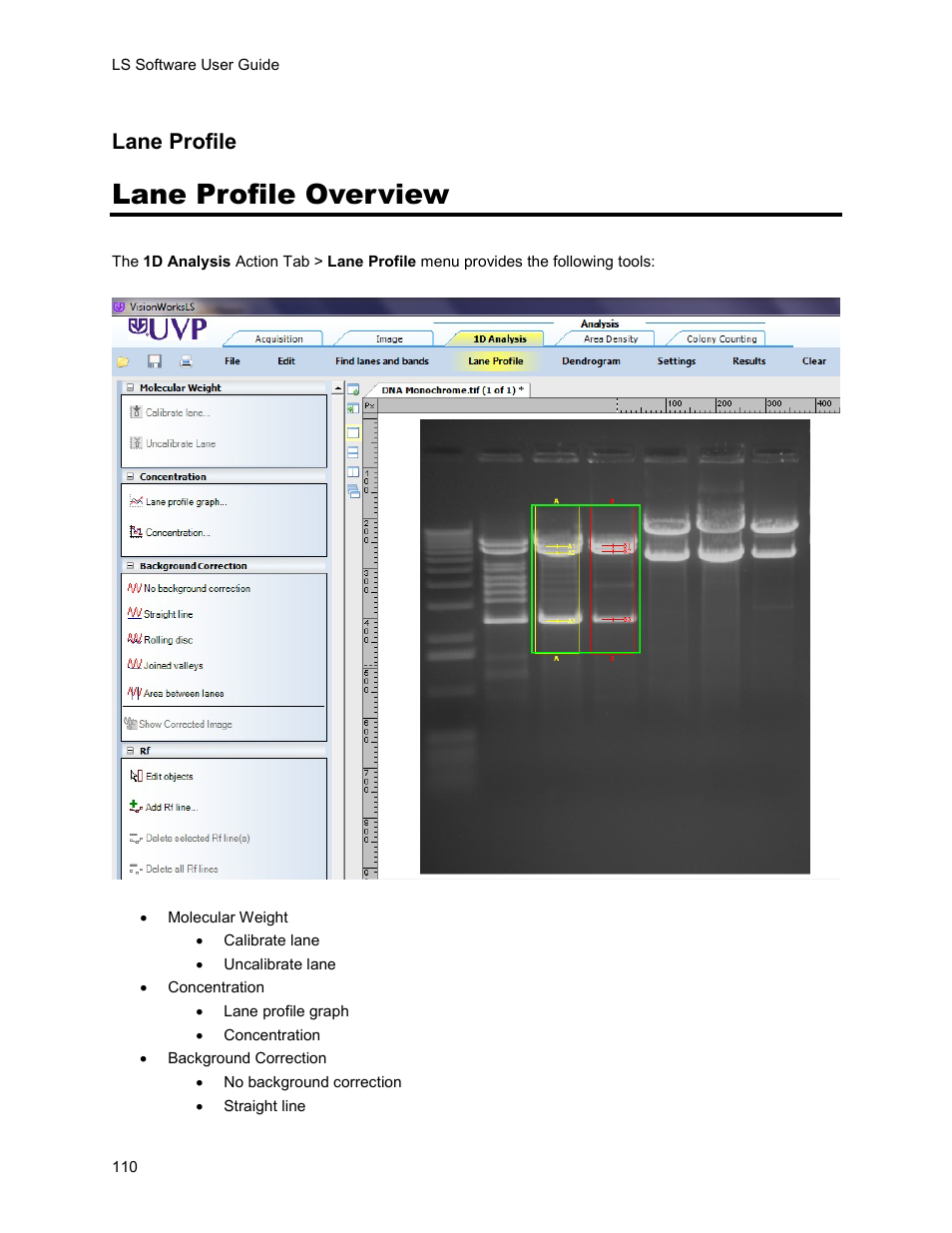Open the Colony Counting tab
The height and width of the screenshot is (1233, 952).
point(721,338)
